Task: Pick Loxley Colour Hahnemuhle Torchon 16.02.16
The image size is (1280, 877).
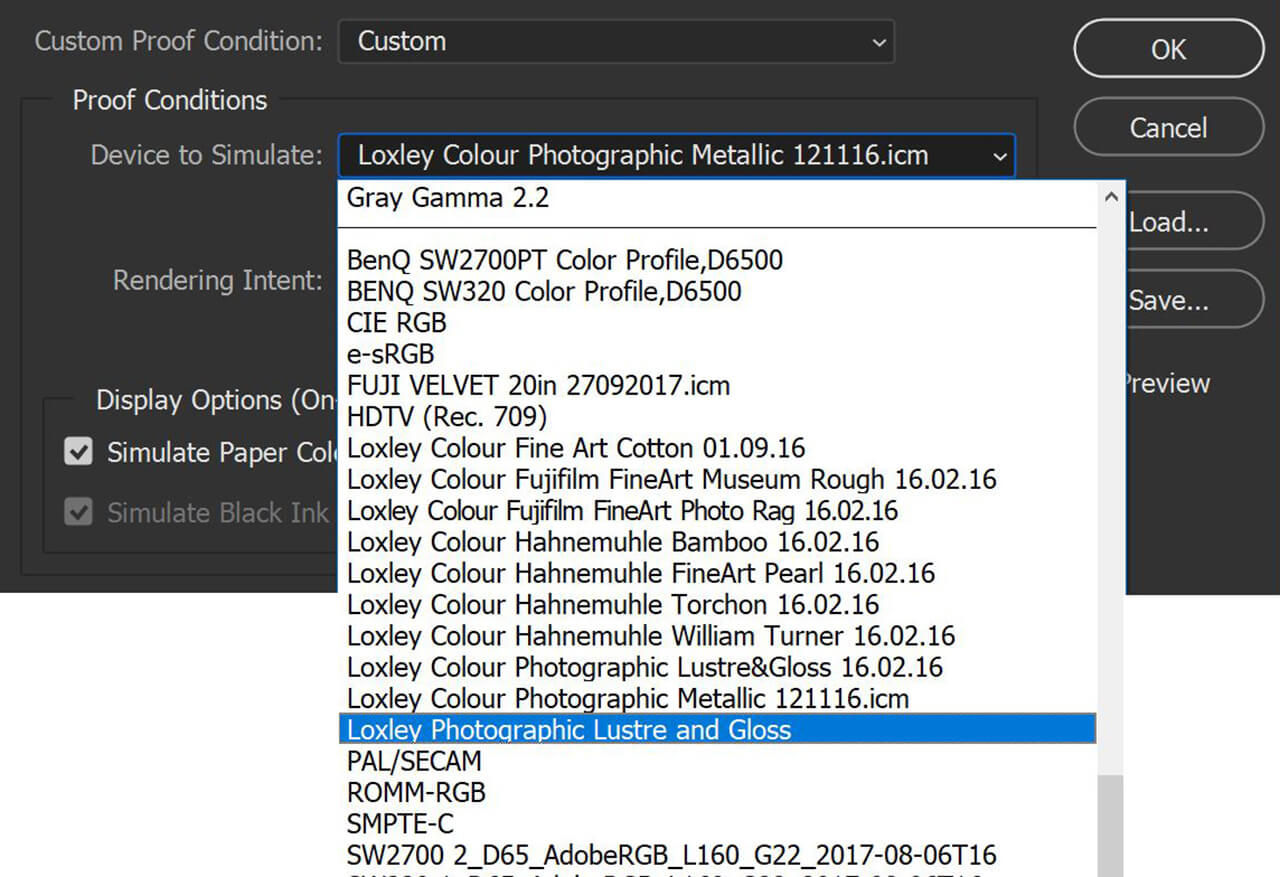Action: tap(717, 604)
